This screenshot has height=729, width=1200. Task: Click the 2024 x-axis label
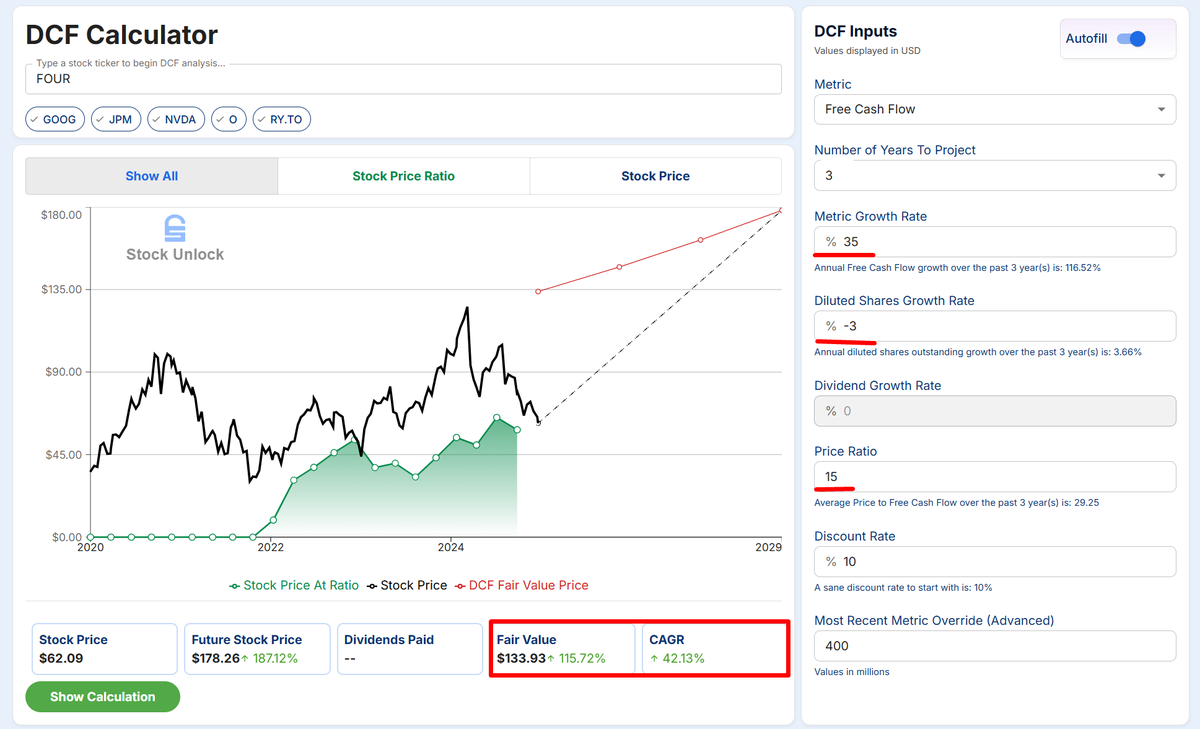(x=451, y=547)
